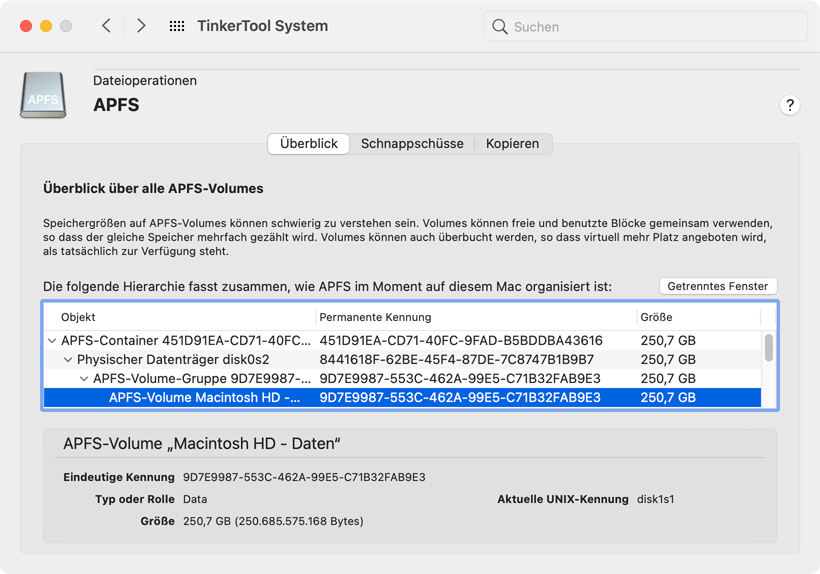Click the magnifier icon in search field
820x574 pixels.
pyautogui.click(x=500, y=27)
